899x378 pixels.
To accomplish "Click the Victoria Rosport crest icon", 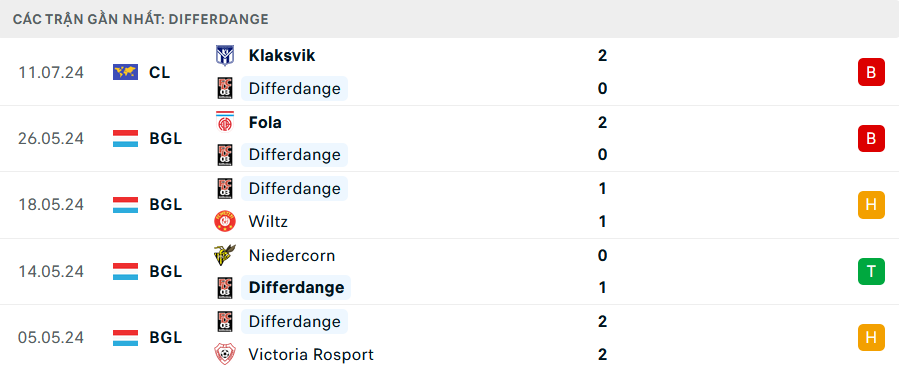I will [224, 354].
